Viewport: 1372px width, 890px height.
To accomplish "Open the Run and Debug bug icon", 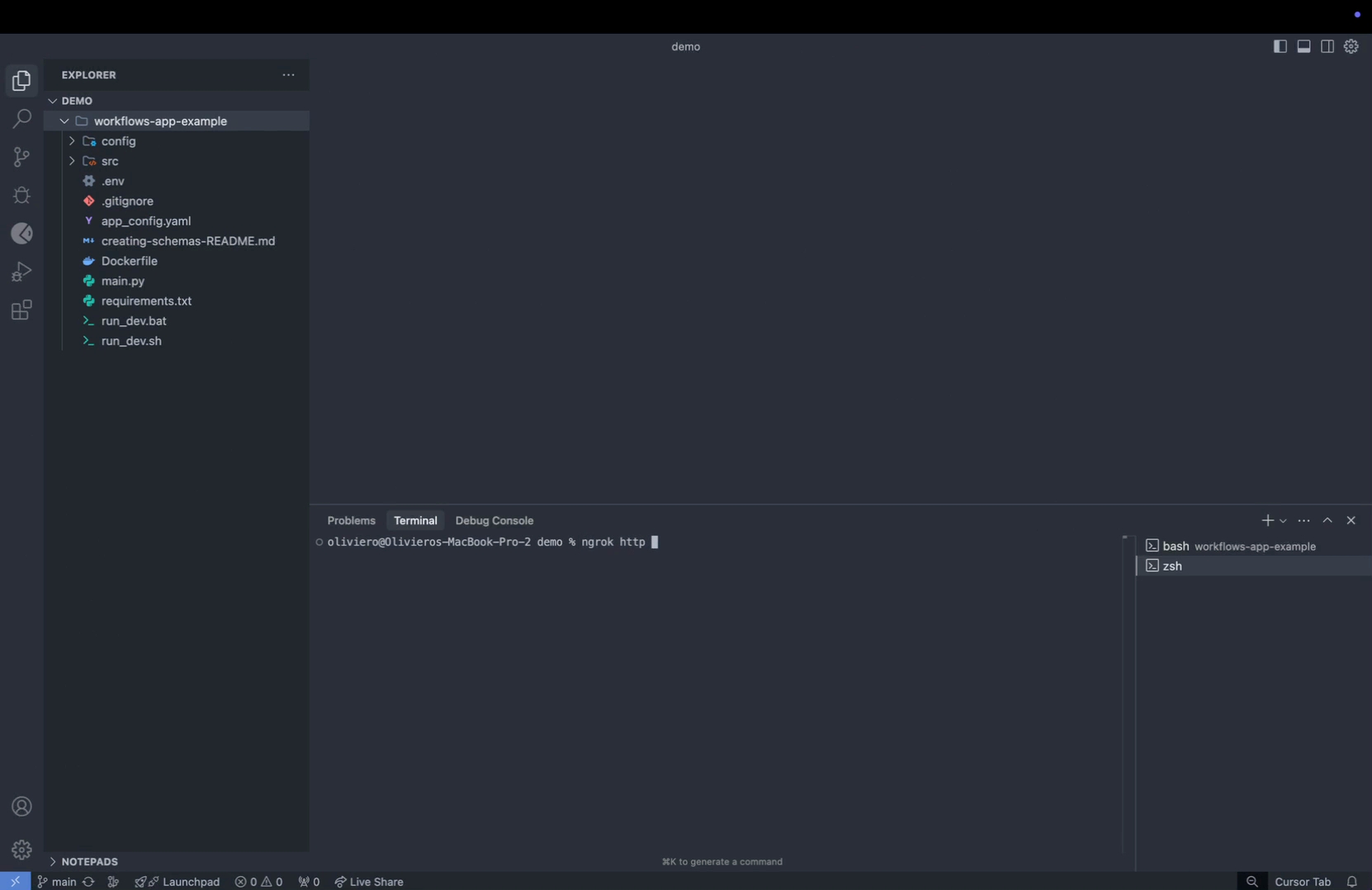I will pyautogui.click(x=21, y=196).
